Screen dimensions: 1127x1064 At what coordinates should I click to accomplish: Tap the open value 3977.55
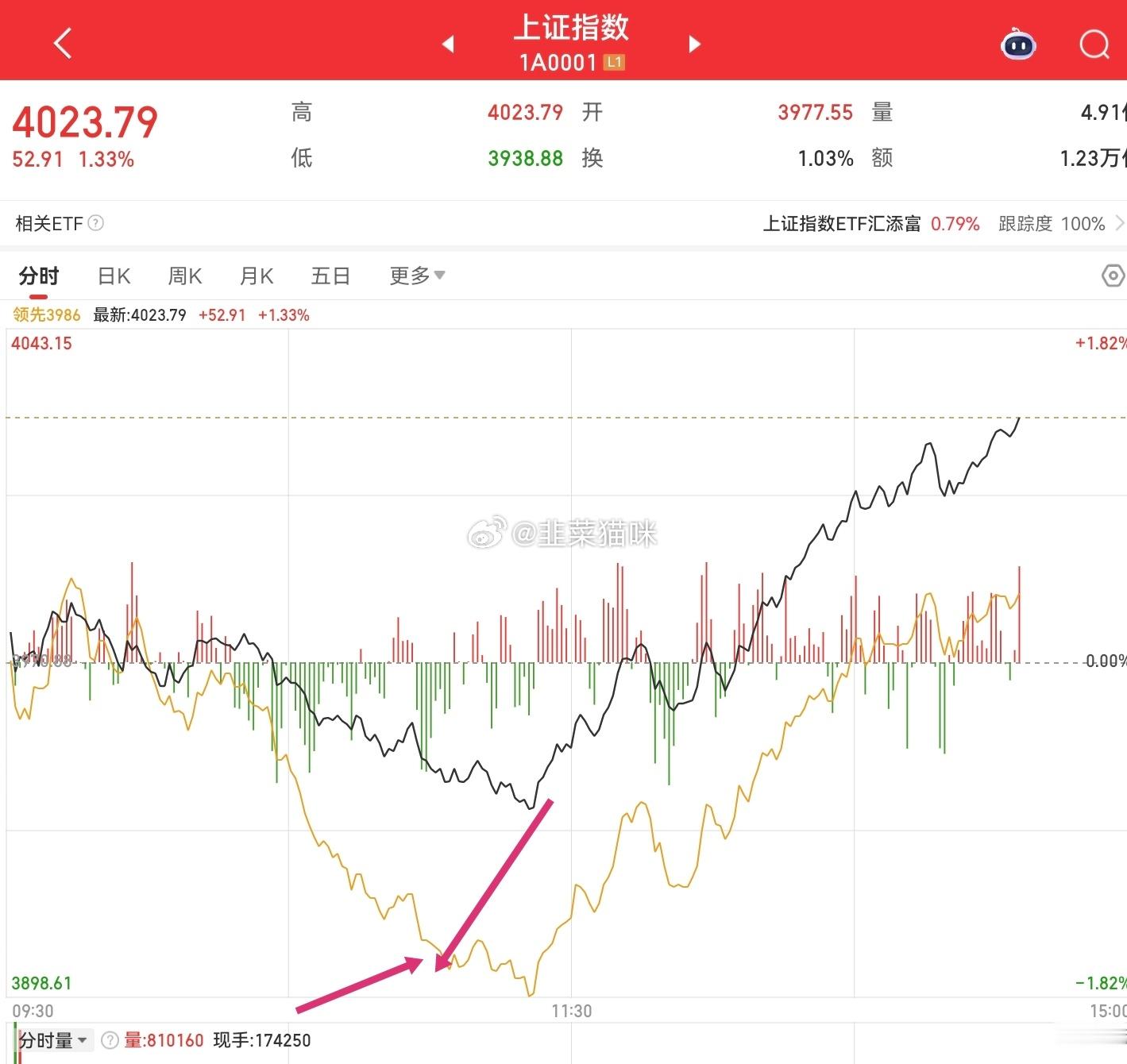pos(815,112)
